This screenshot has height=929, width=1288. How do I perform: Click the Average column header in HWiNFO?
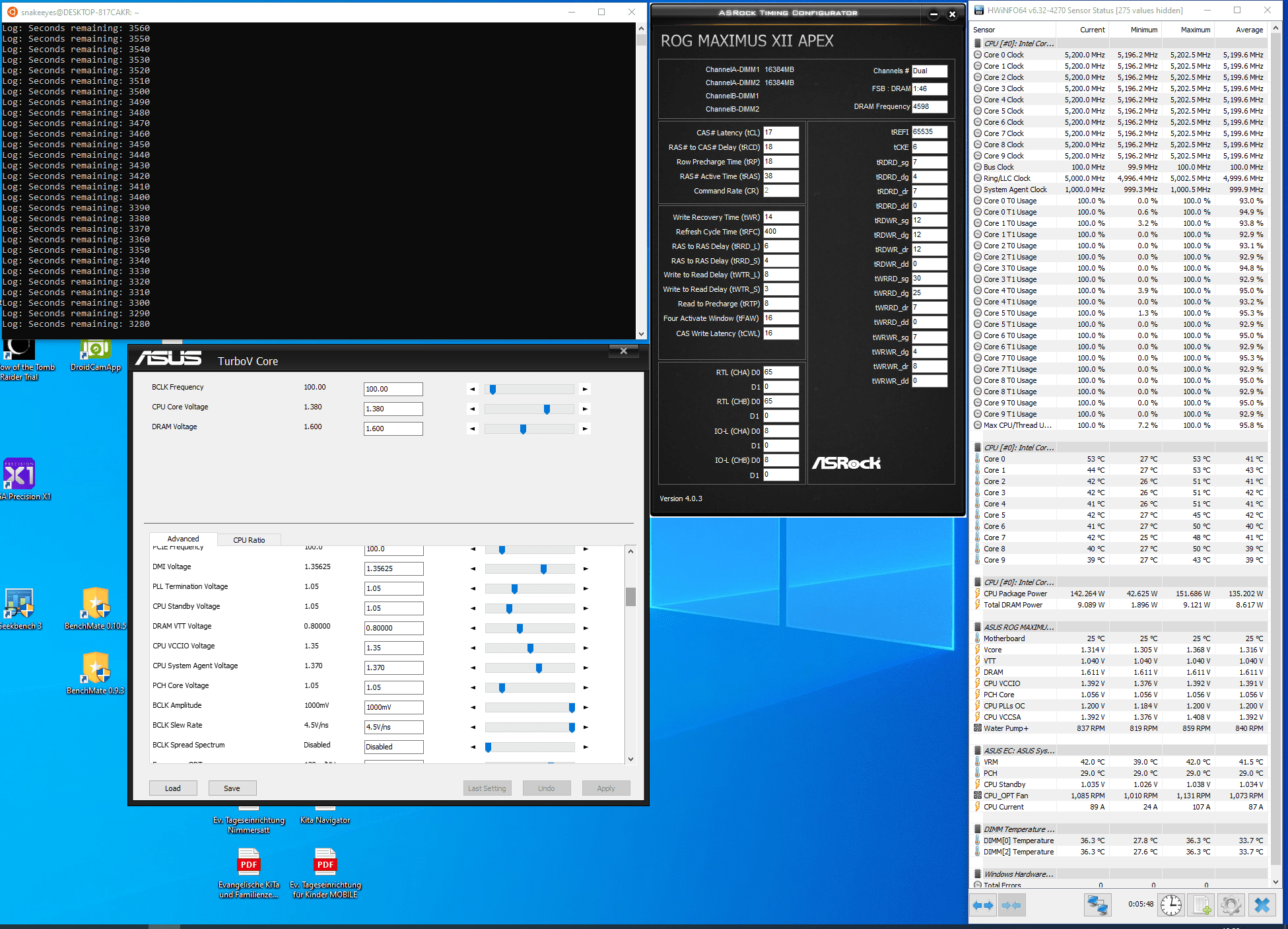click(1241, 30)
